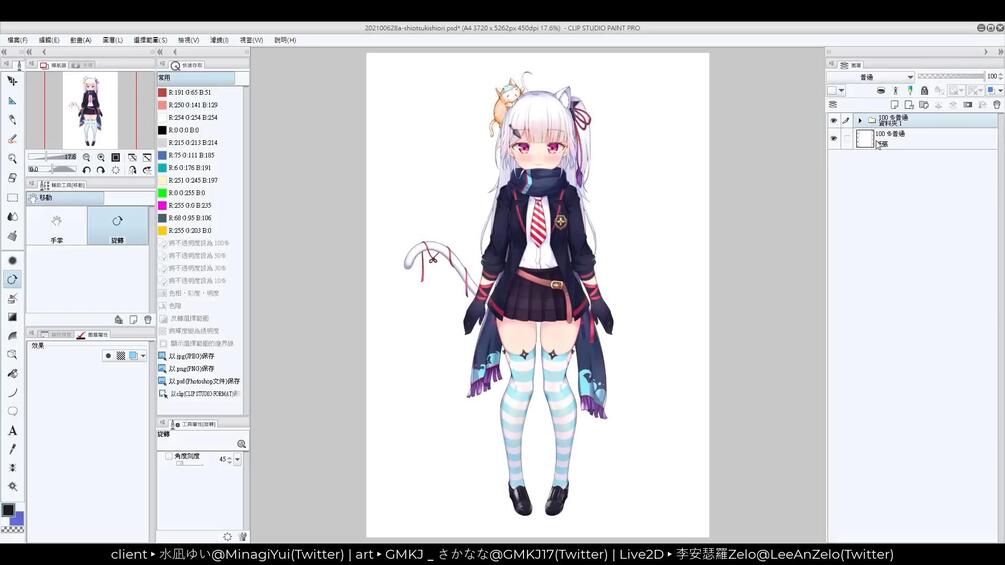1005x565 pixels.
Task: Toggle visibility eye of folder layer 資料夾 1
Action: (x=833, y=120)
